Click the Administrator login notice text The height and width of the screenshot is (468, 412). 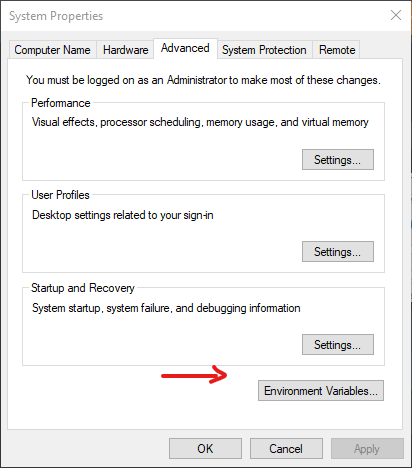[x=203, y=80]
